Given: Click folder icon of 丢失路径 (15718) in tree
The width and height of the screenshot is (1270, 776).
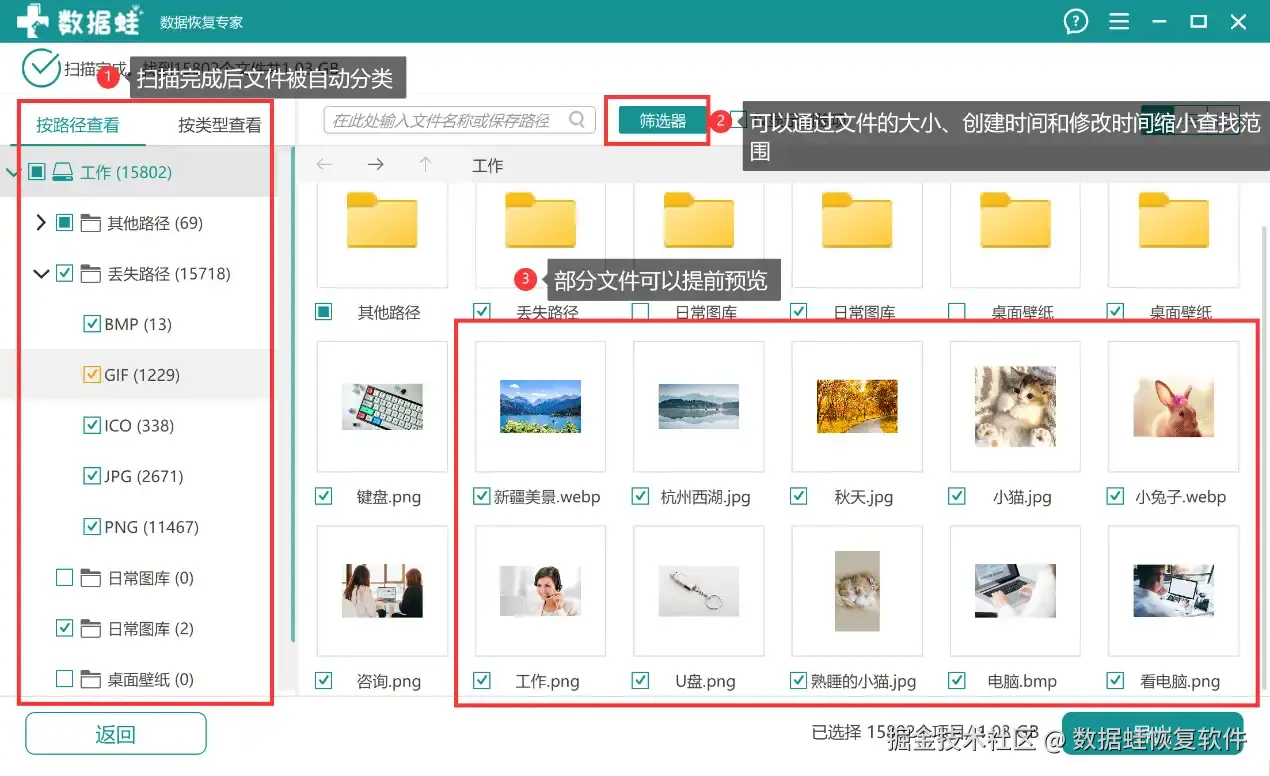Looking at the screenshot, I should click(x=91, y=274).
